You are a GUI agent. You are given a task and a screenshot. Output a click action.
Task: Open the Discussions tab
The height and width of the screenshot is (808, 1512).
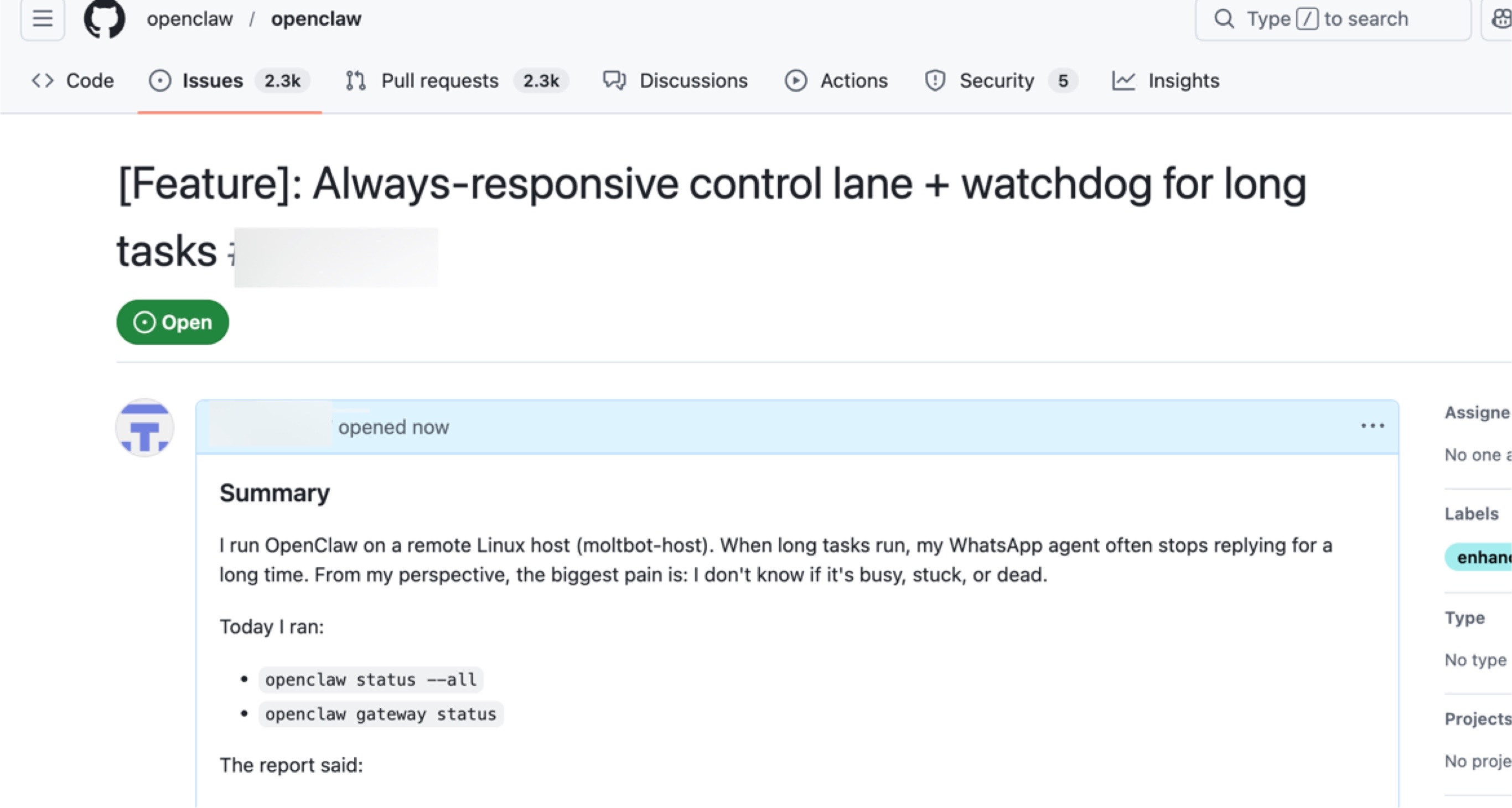tap(693, 80)
